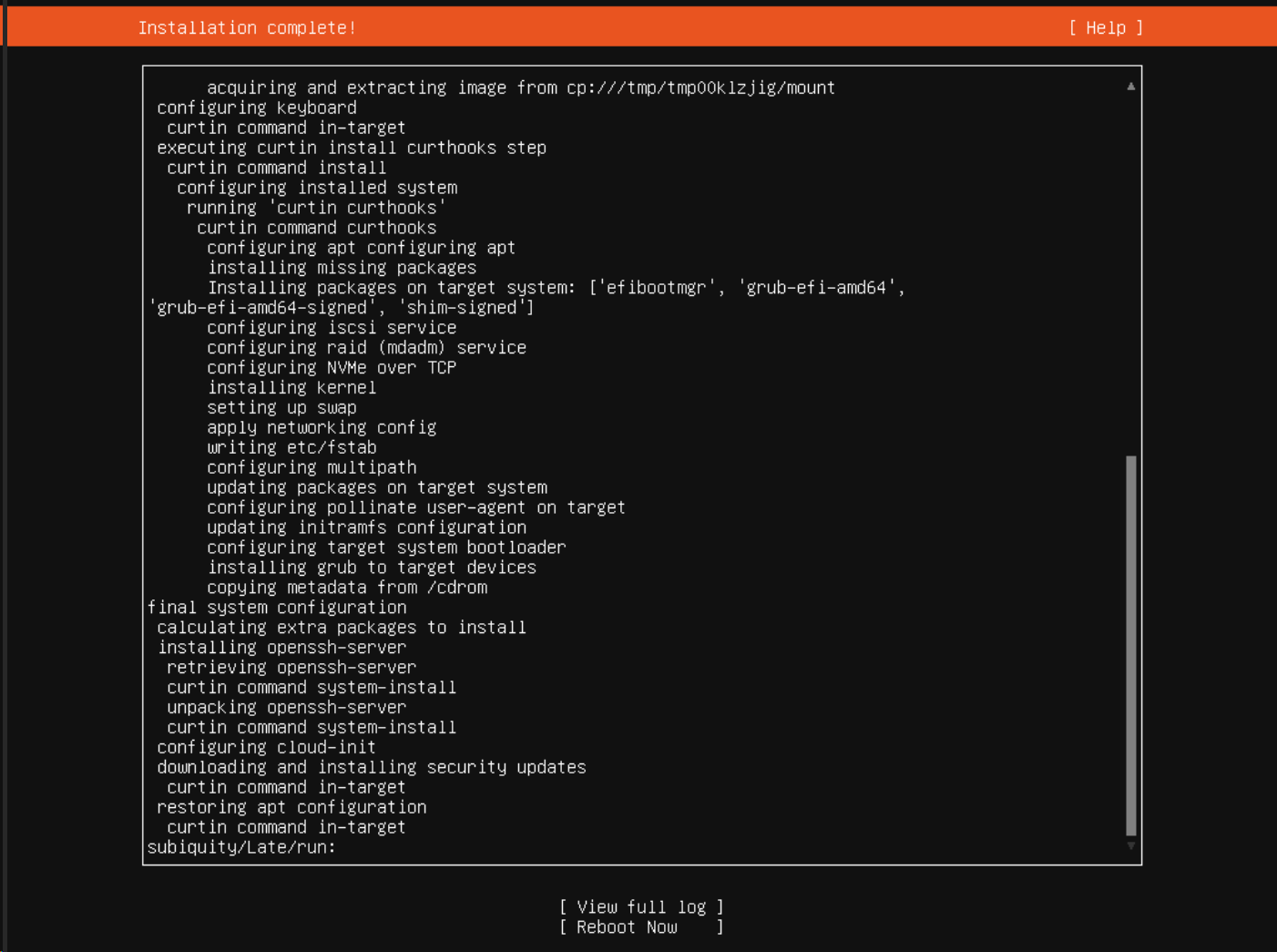Click the 'installing openssh-server' log entry
Image resolution: width=1277 pixels, height=952 pixels.
coord(281,648)
